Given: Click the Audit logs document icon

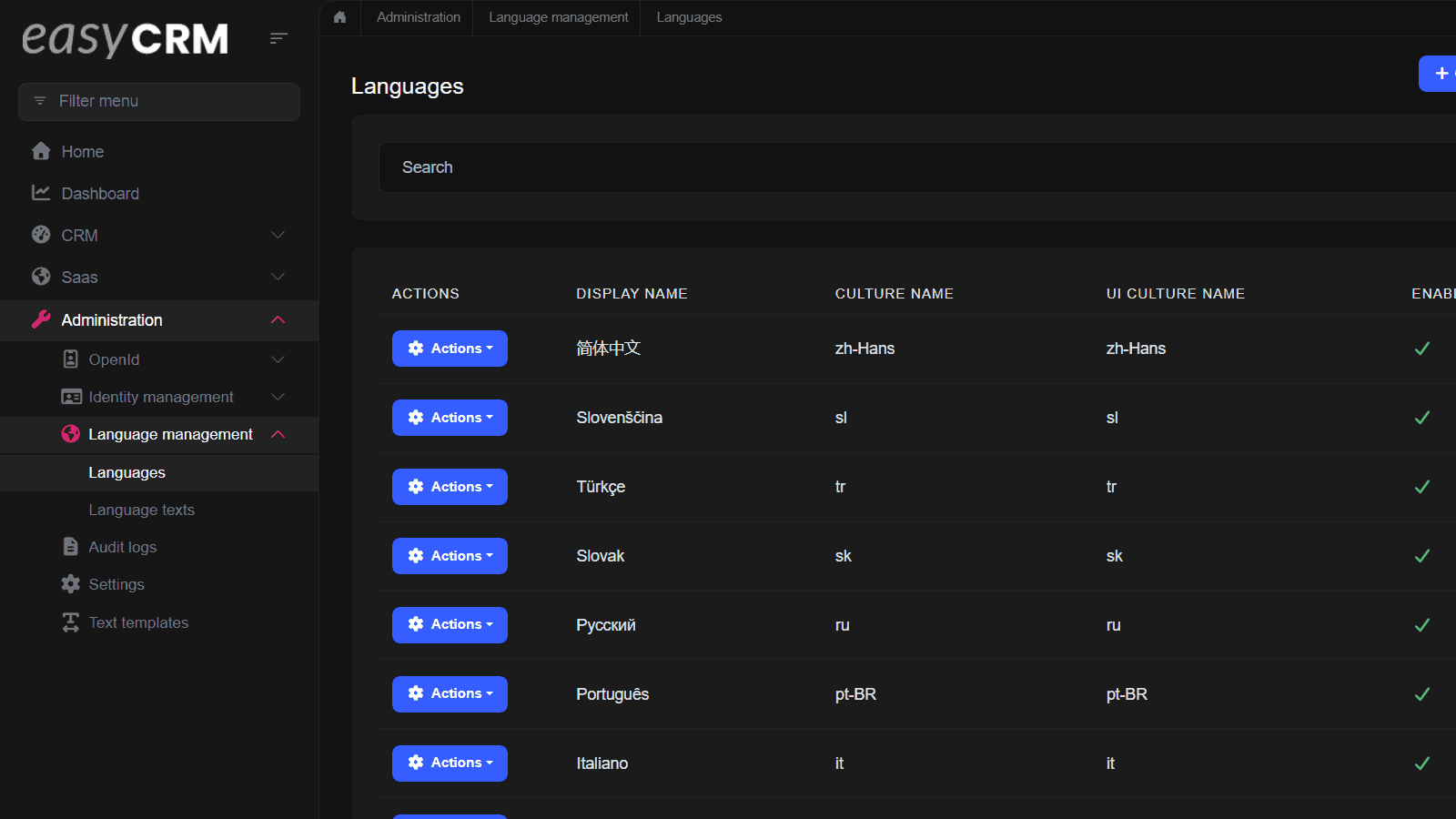Looking at the screenshot, I should click(x=71, y=546).
